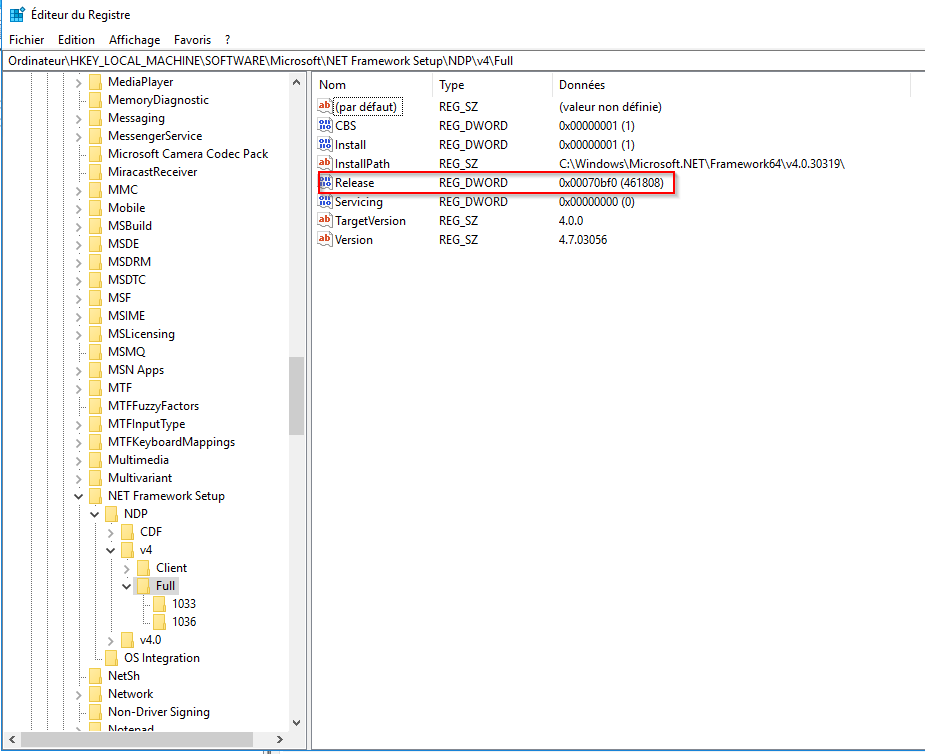Click the NDP folder icon

[x=111, y=514]
